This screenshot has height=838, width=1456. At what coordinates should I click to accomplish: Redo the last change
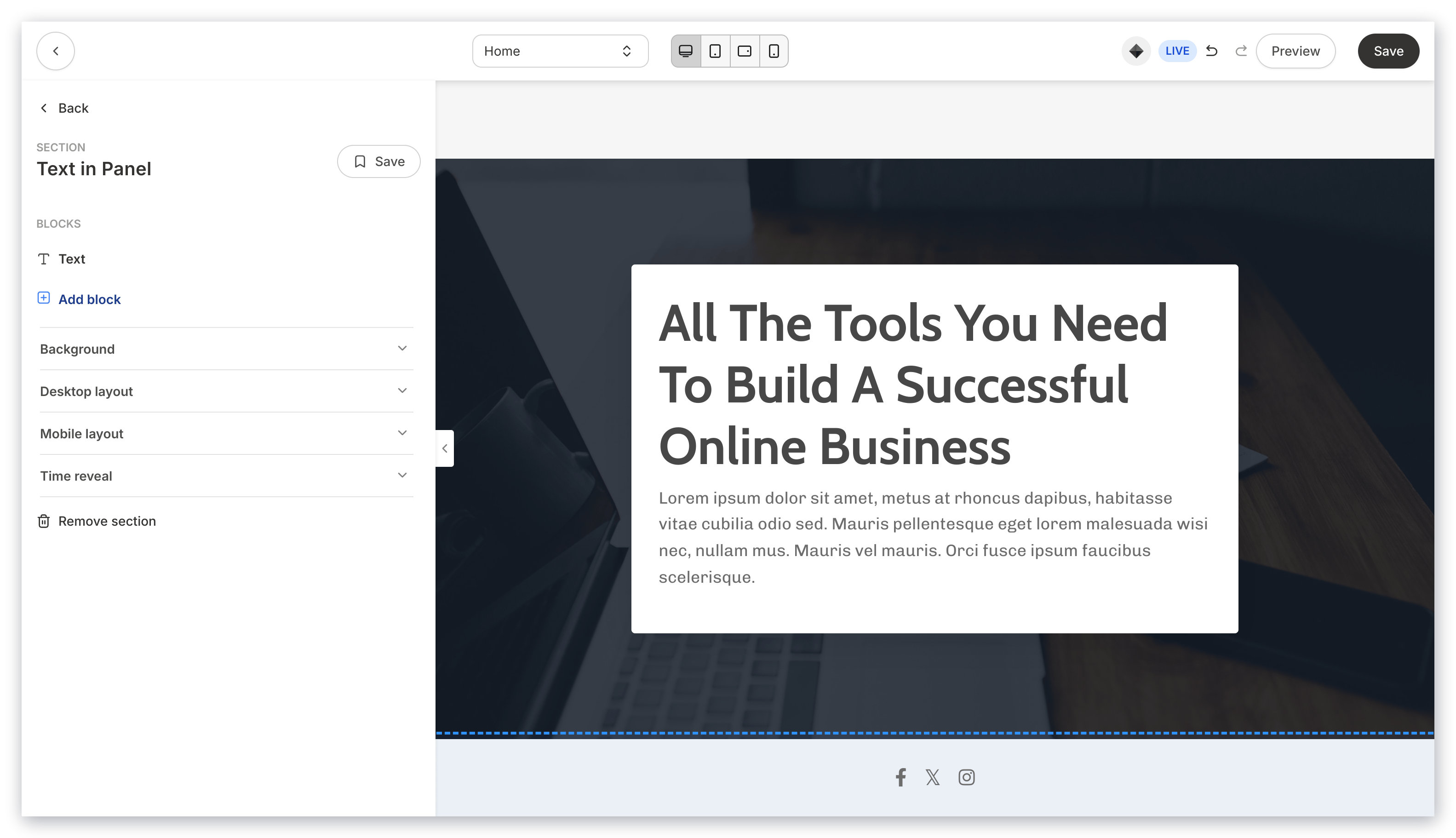coord(1240,51)
